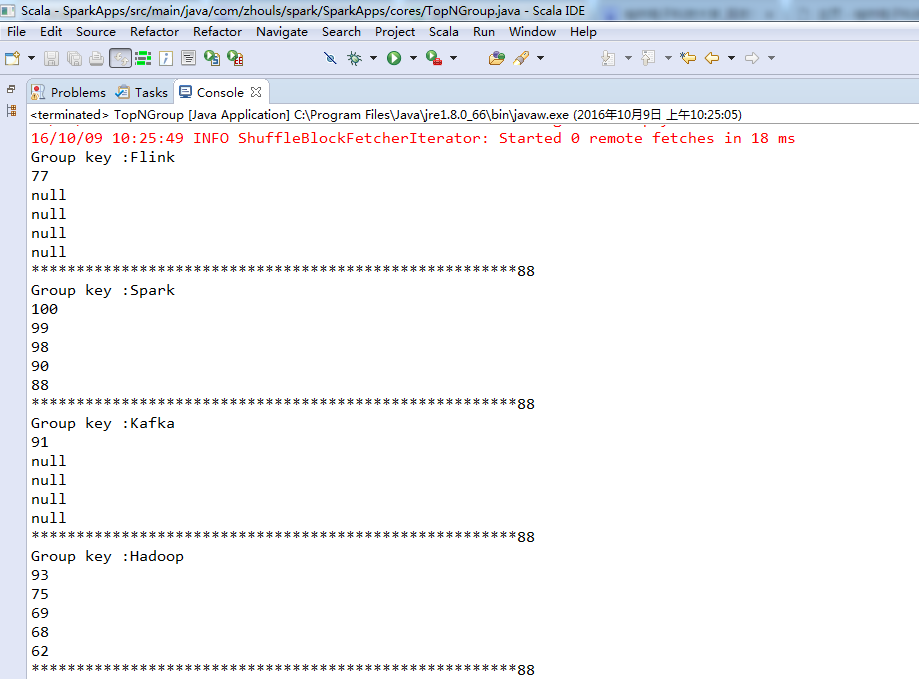This screenshot has width=919, height=679.
Task: Click the Back navigation arrow icon
Action: (712, 58)
